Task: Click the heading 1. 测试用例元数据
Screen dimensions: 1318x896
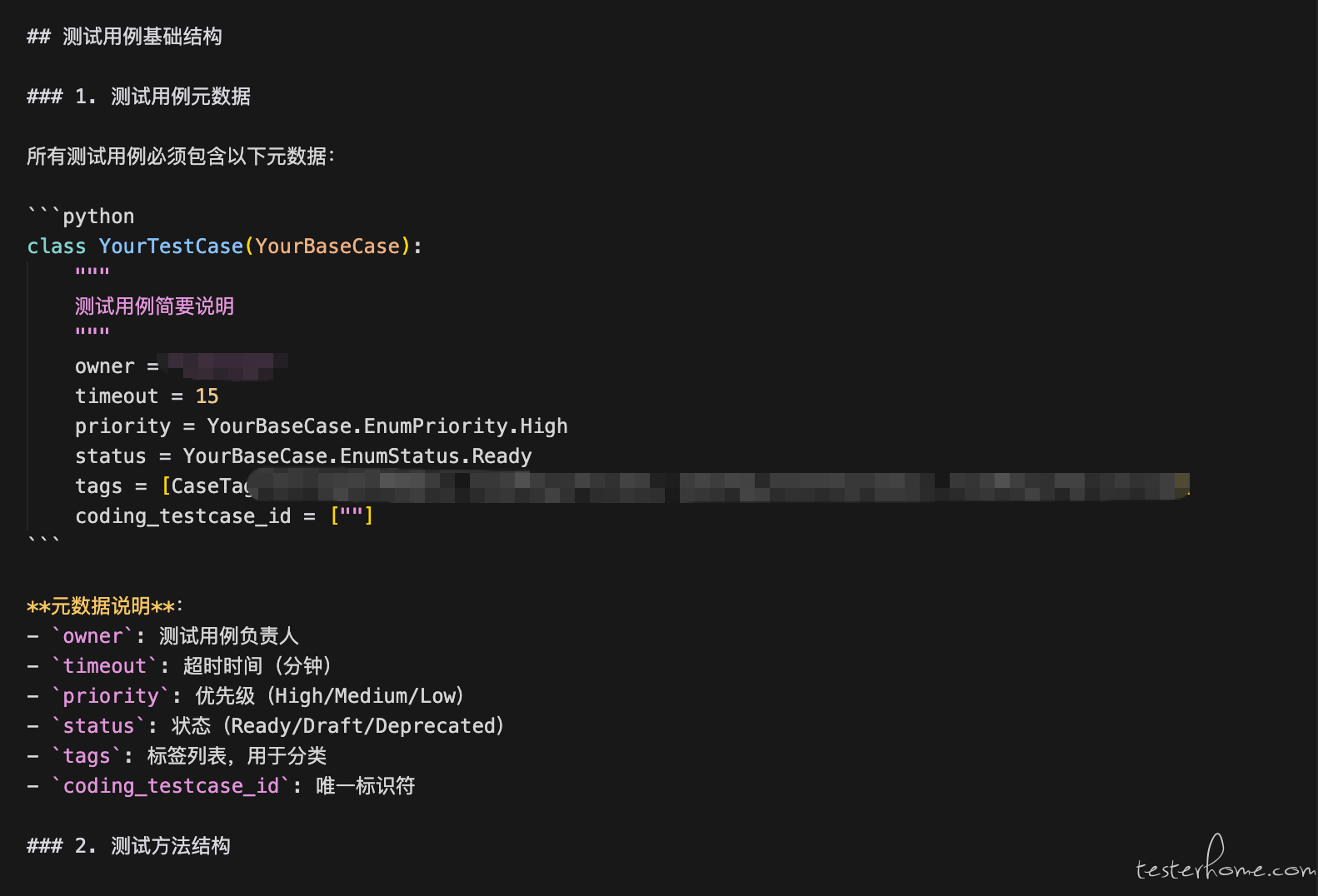Action: tap(162, 97)
